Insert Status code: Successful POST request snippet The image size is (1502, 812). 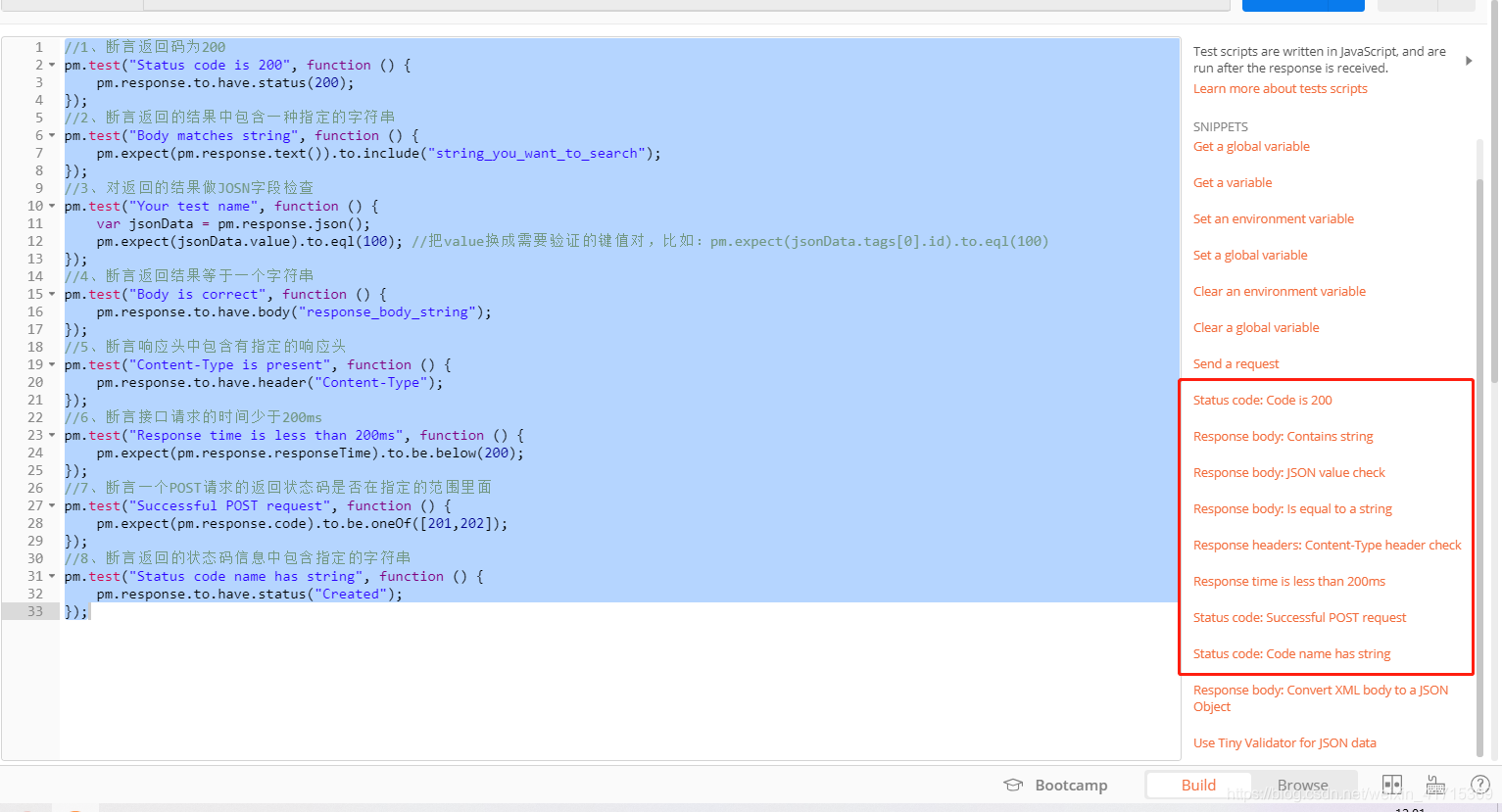click(x=1300, y=618)
